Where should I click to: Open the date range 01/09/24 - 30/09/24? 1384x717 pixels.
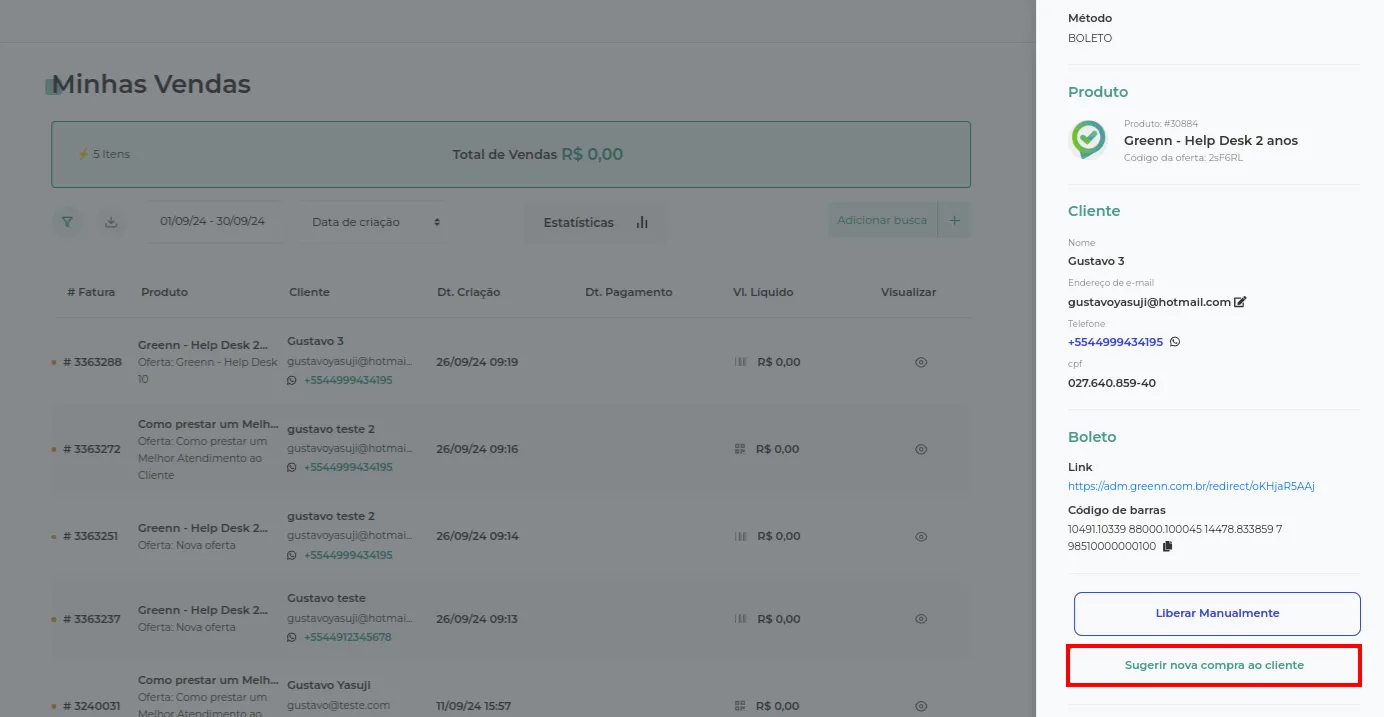[x=212, y=221]
